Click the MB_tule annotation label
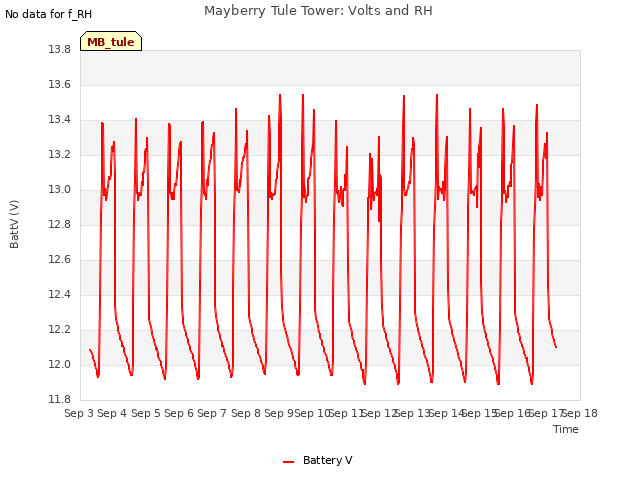 (x=111, y=42)
